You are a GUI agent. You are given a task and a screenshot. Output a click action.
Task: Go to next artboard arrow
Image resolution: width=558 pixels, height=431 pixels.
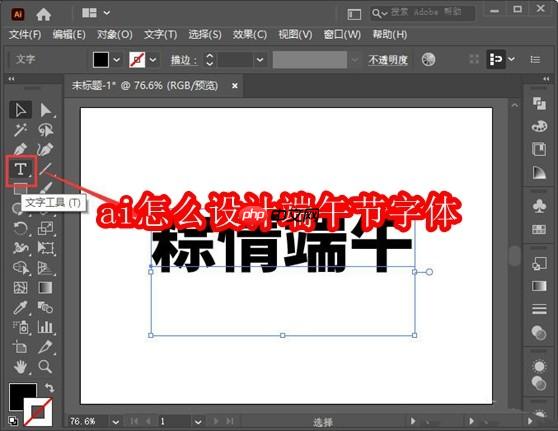pyautogui.click(x=216, y=421)
